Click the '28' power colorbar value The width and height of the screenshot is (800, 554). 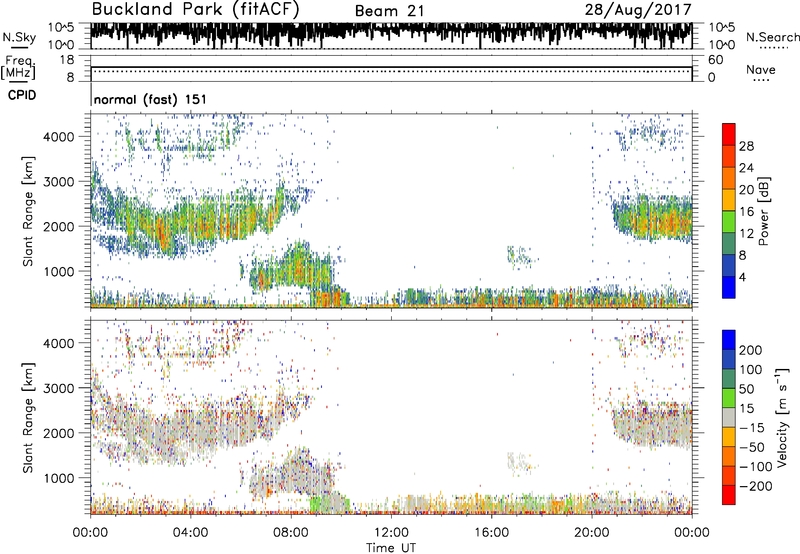[x=746, y=146]
